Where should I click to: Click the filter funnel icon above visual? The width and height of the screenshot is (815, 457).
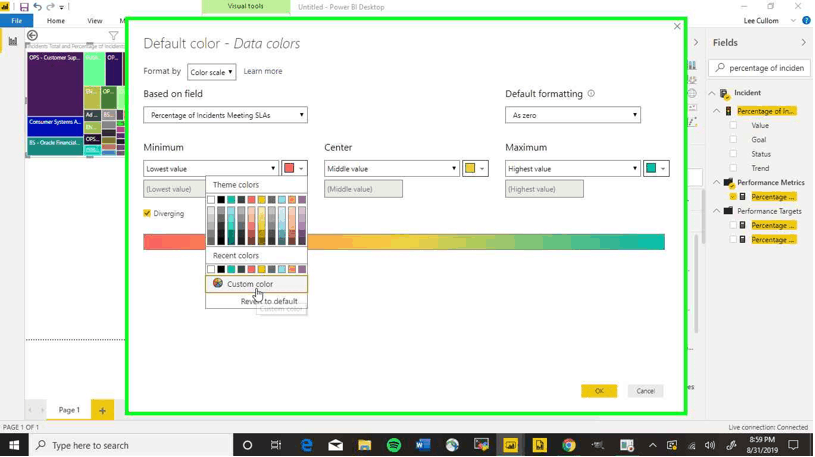click(113, 36)
